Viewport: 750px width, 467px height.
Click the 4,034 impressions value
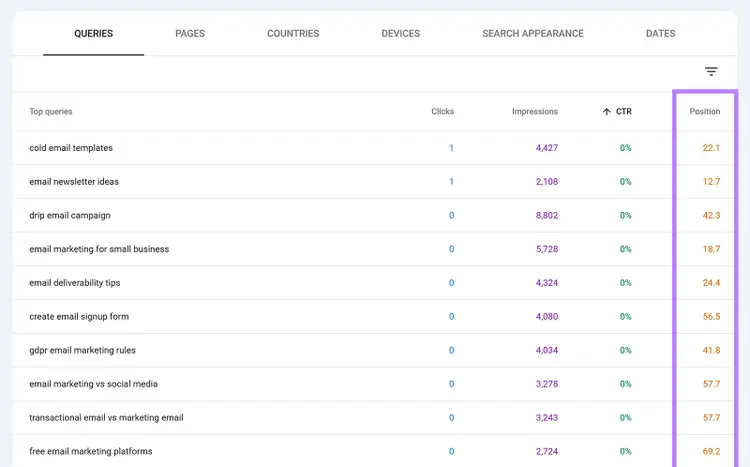(x=547, y=350)
